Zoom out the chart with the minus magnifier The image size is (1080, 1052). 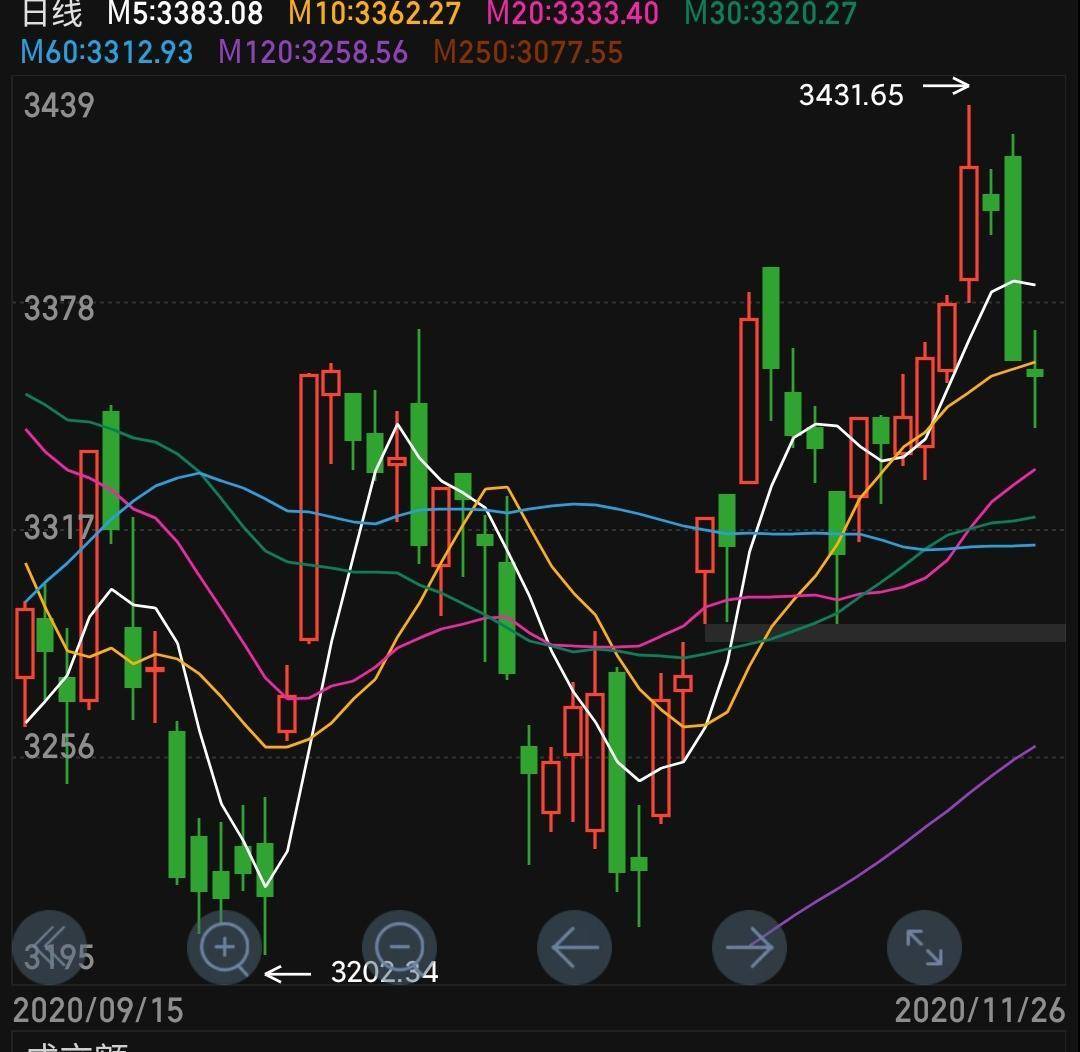399,947
